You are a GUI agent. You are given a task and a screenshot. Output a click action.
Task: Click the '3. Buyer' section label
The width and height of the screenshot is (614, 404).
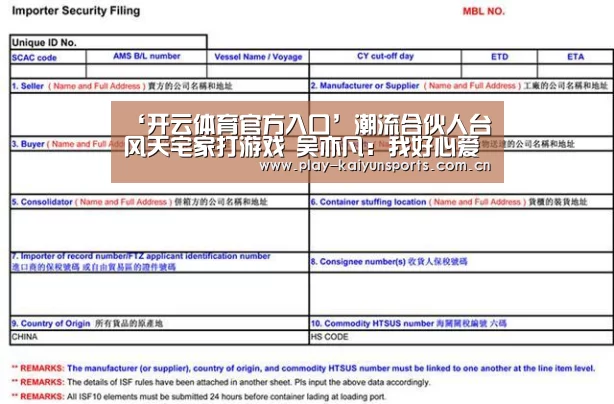click(x=28, y=144)
